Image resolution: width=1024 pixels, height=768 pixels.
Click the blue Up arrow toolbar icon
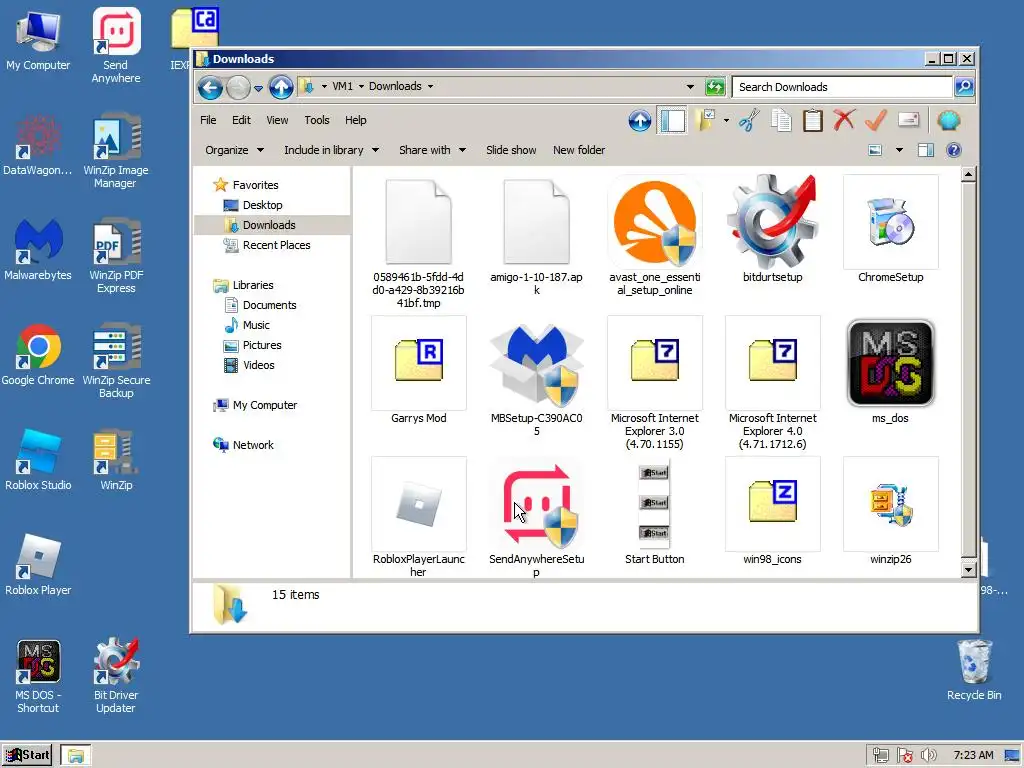[x=640, y=121]
